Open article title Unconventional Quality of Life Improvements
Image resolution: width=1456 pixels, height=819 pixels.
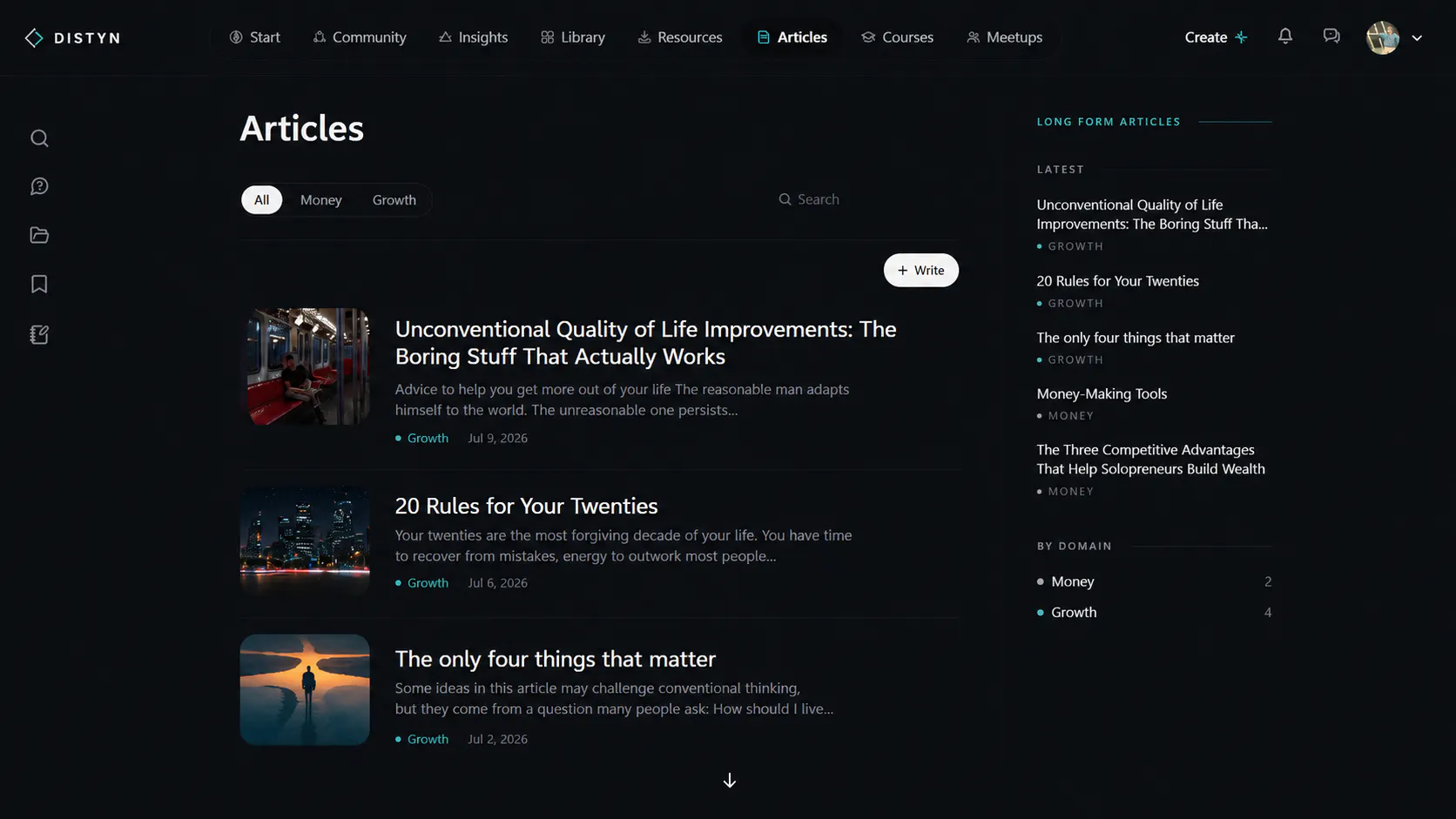pos(645,343)
